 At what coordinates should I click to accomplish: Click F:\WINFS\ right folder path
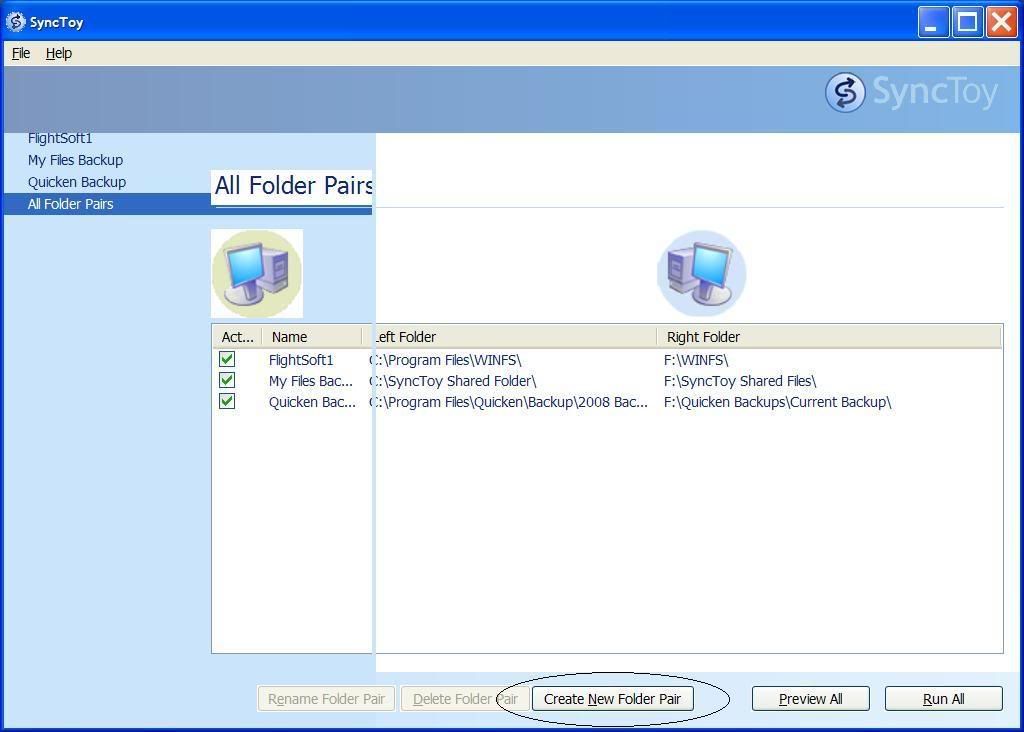click(696, 360)
